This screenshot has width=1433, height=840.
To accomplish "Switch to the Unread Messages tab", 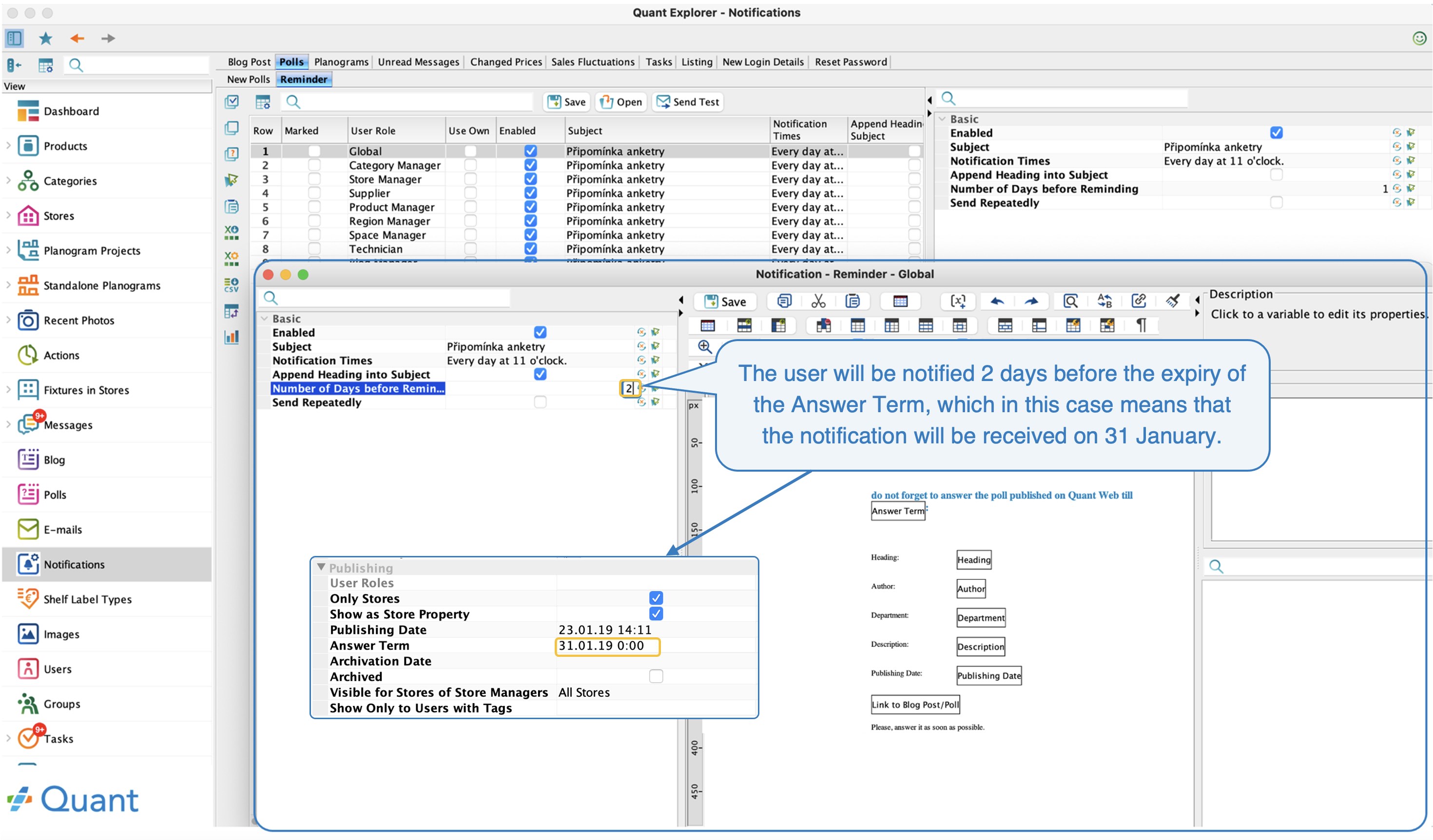I will pyautogui.click(x=418, y=62).
